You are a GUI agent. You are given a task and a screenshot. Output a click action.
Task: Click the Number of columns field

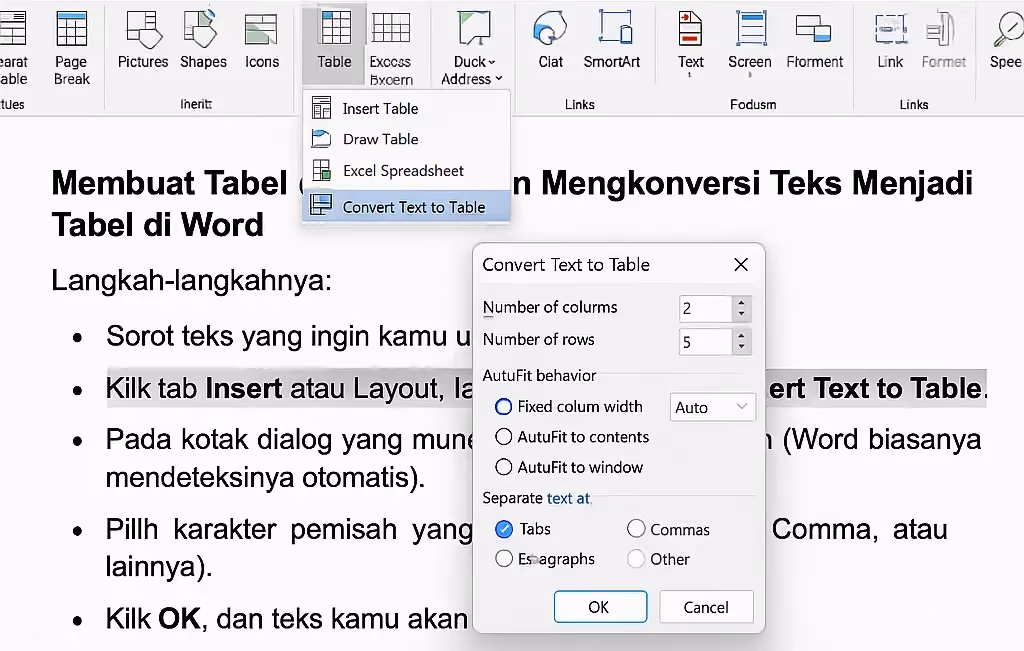pos(705,308)
